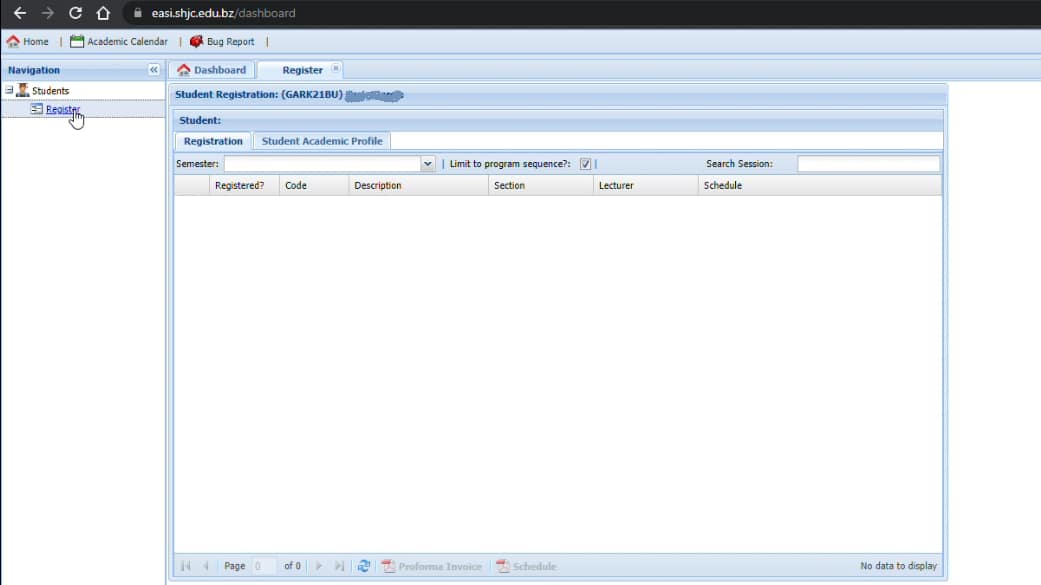Navigate back in the browser
Screen dimensions: 1041x585
19,13
